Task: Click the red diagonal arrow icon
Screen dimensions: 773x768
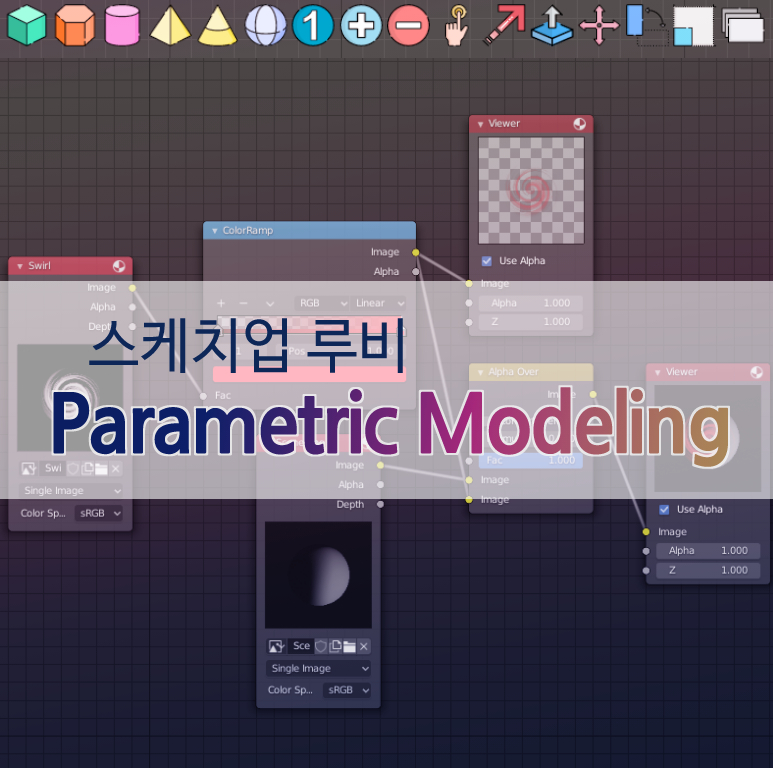Action: 504,25
